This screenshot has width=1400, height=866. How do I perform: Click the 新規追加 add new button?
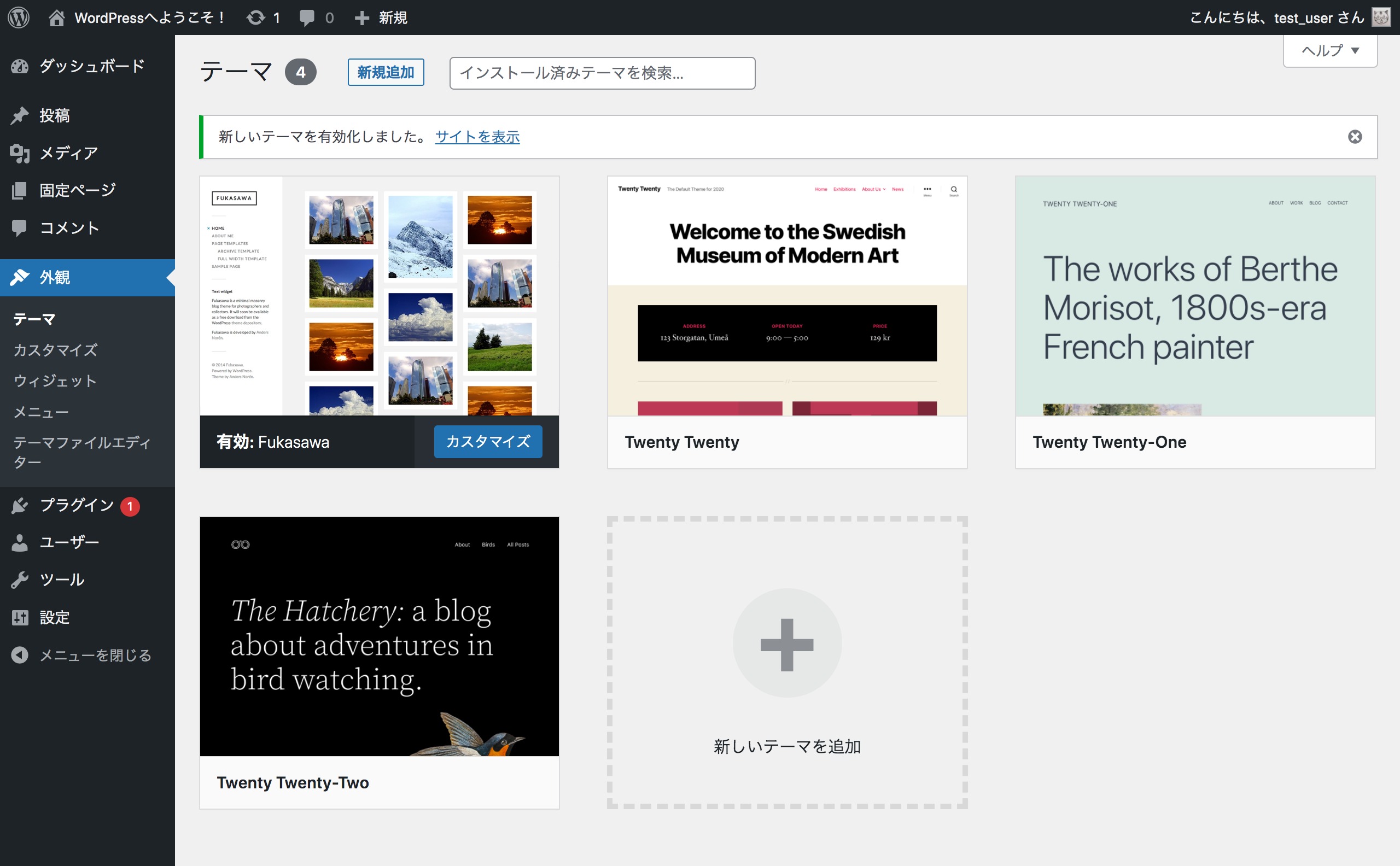click(386, 72)
